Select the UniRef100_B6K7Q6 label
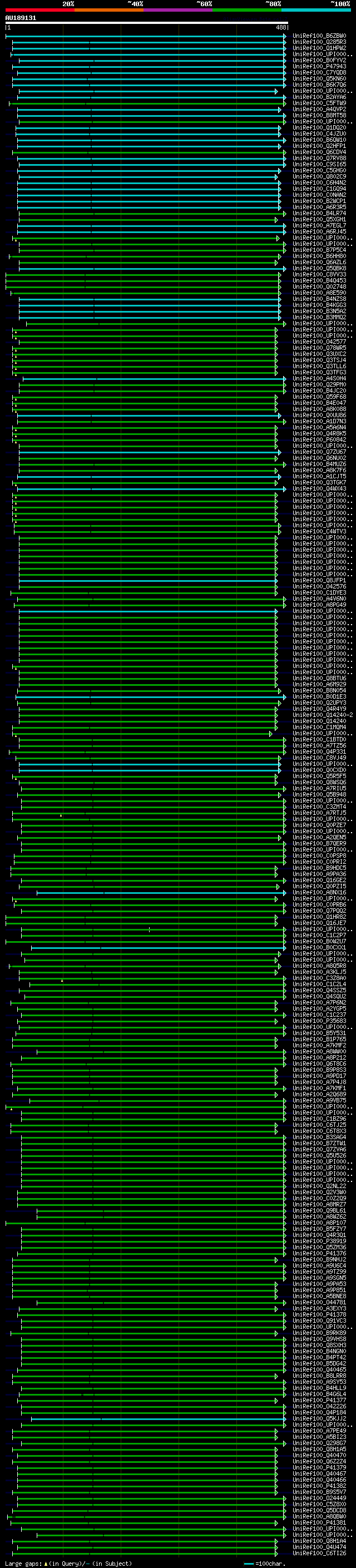The height and width of the screenshot is (1568, 356). (319, 85)
